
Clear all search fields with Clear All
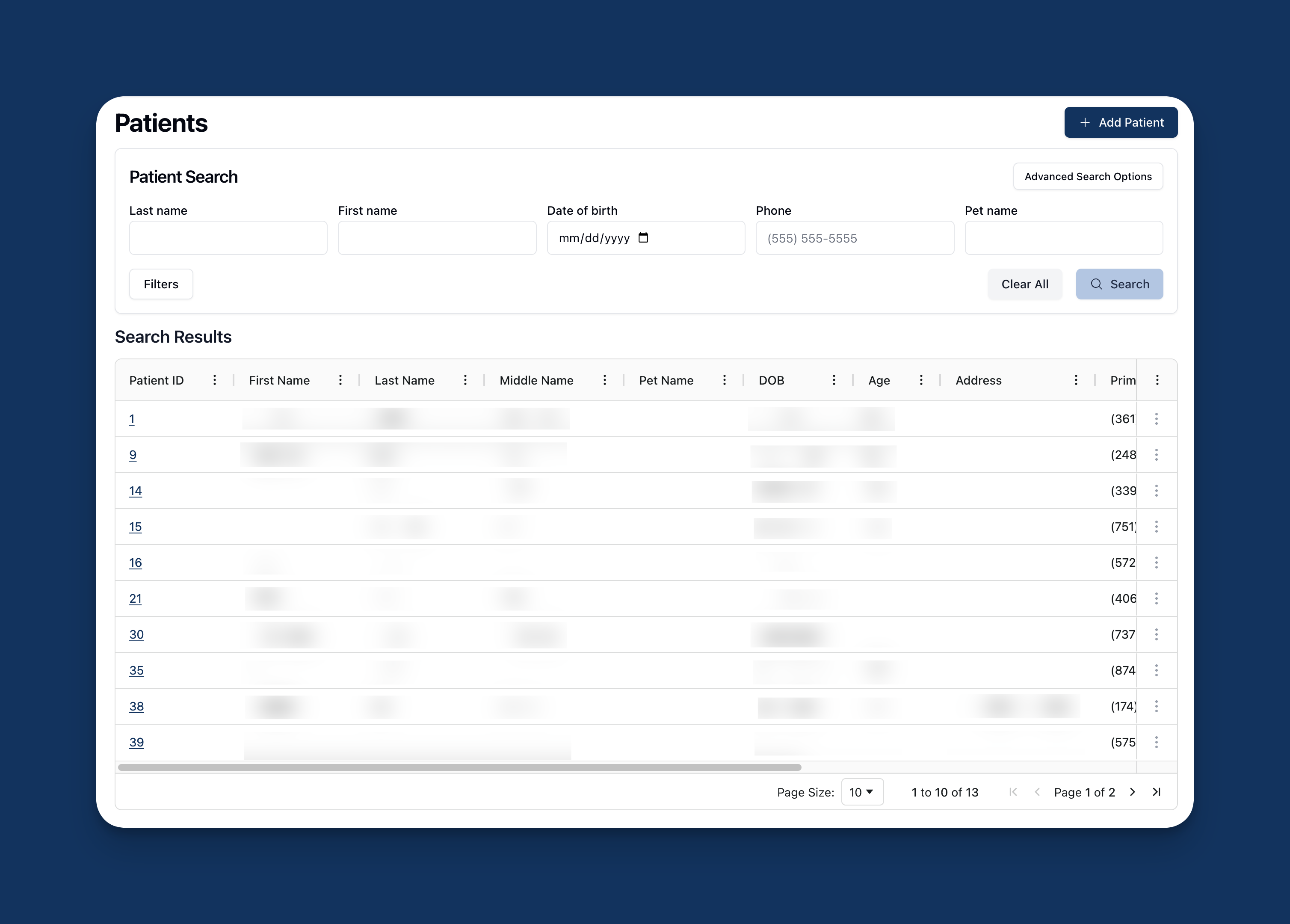(1025, 284)
